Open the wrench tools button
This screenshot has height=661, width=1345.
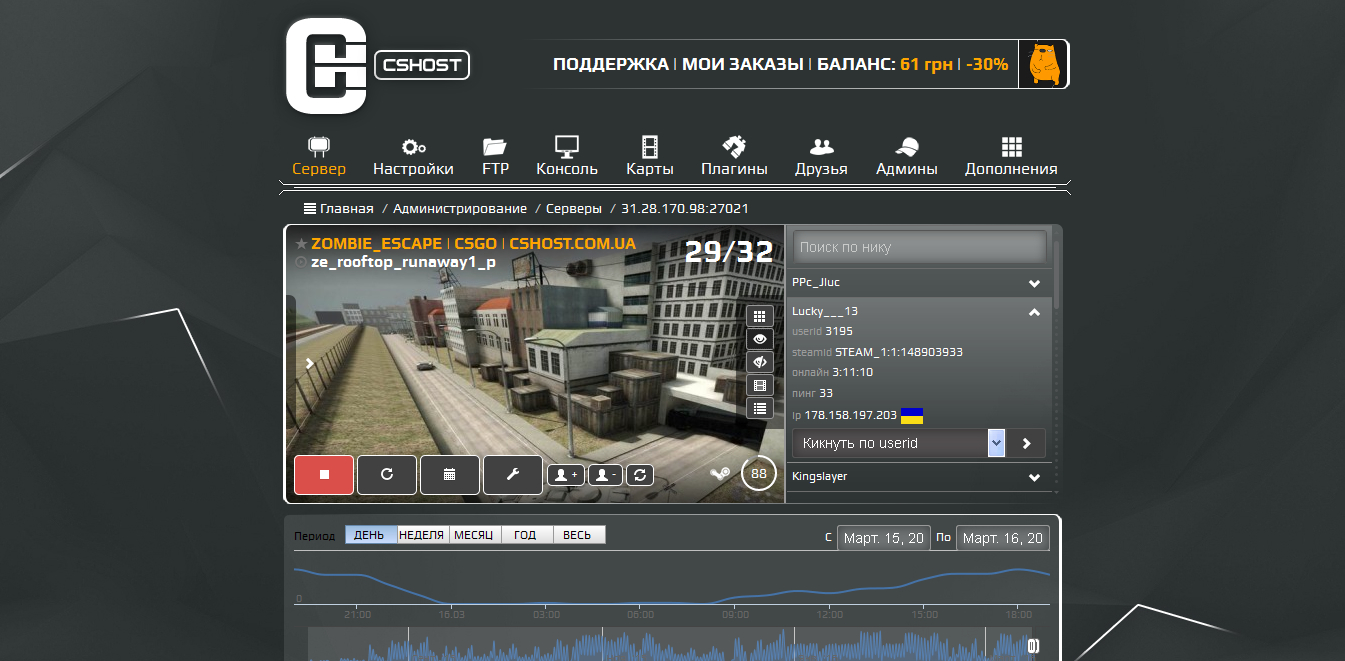click(513, 475)
